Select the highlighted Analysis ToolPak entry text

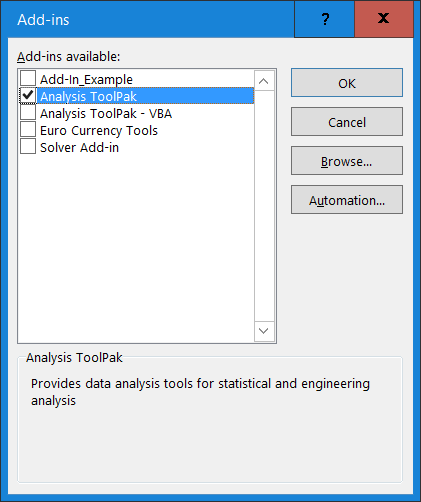click(x=88, y=97)
